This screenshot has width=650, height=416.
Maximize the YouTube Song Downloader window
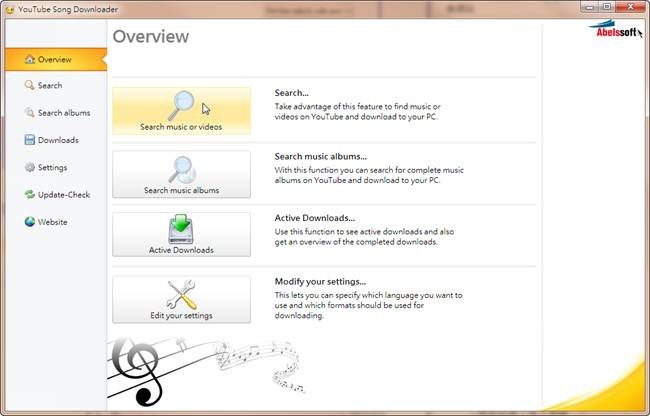coord(607,7)
